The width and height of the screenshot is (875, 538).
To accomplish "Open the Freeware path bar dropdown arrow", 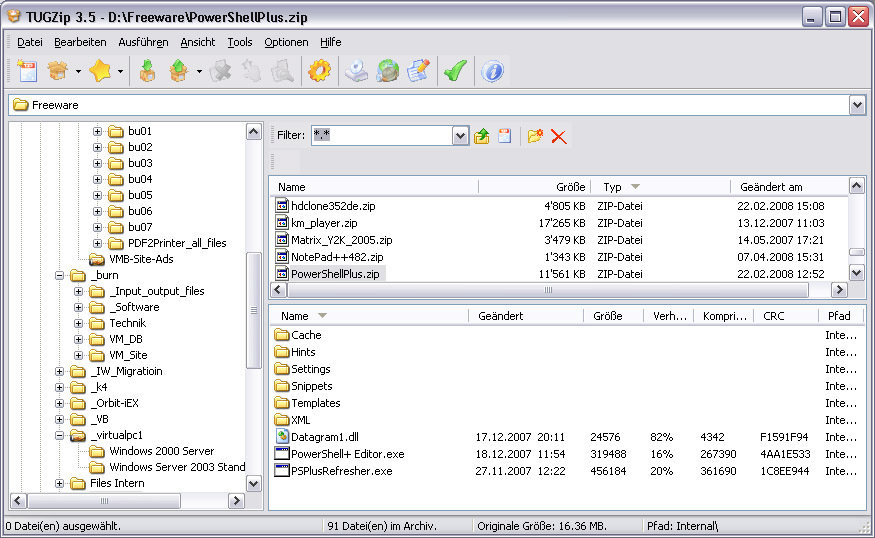I will point(857,105).
